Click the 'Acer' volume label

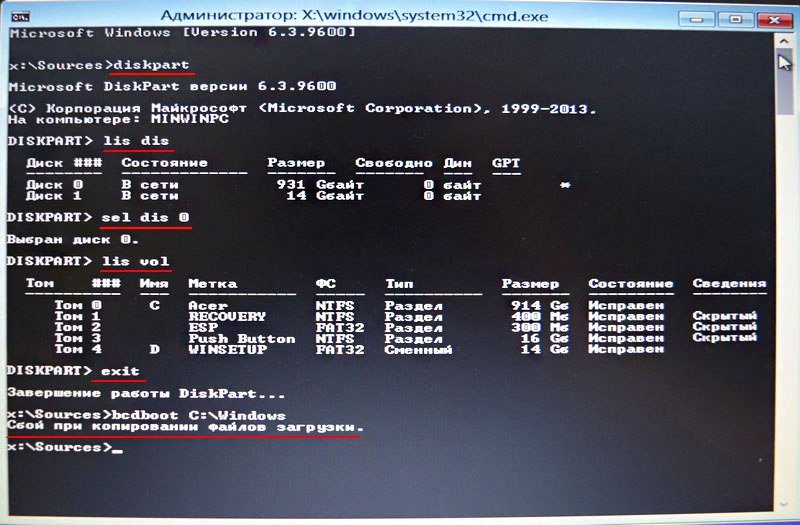click(x=208, y=306)
